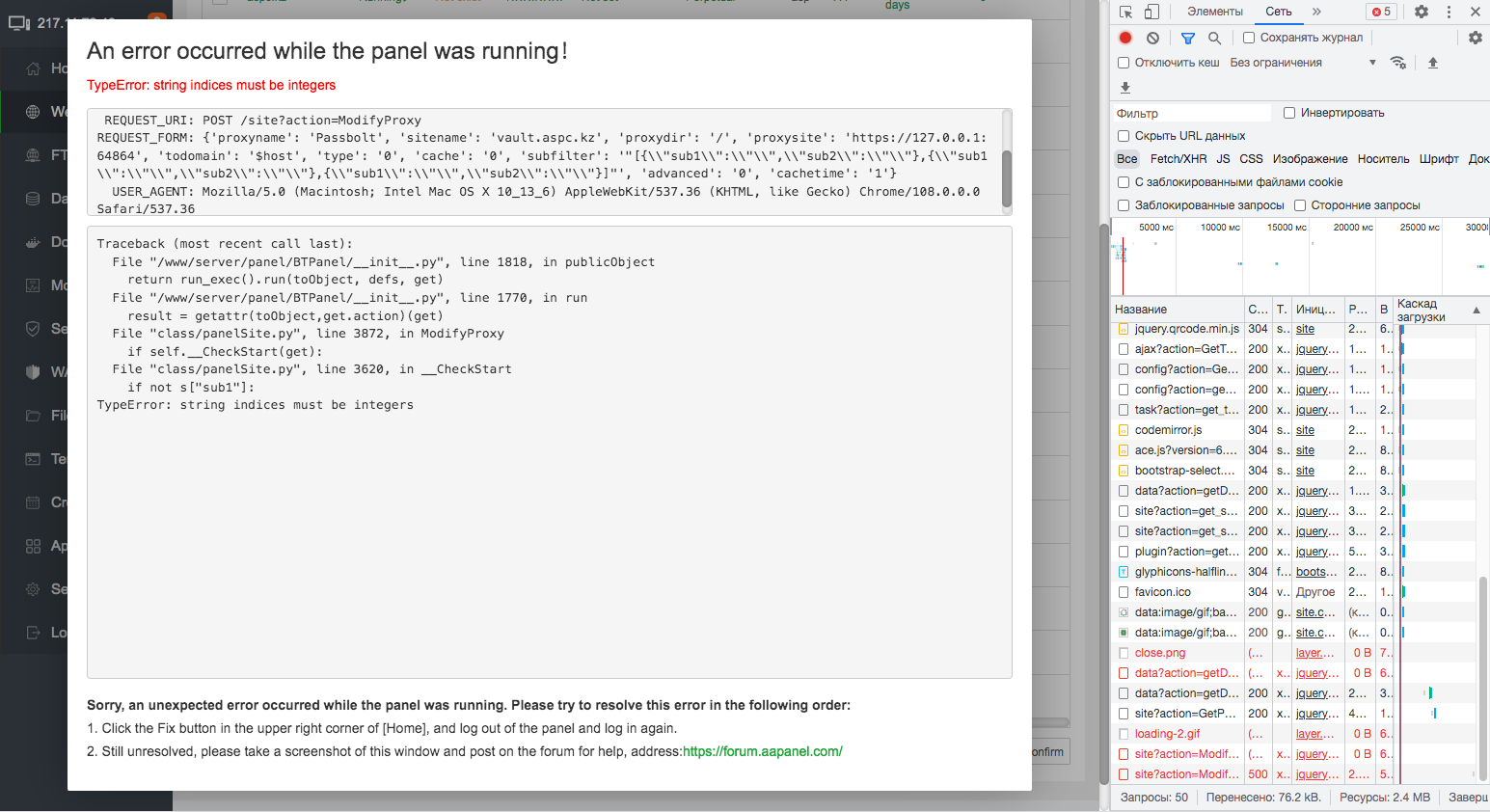Stop network recording with red button

tap(1125, 38)
